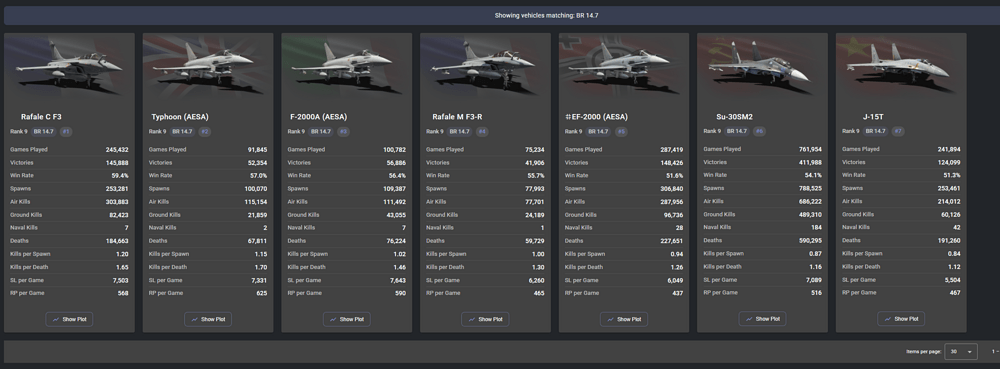Click the Su-30SM2 title text
1000x369 pixels.
(x=734, y=117)
